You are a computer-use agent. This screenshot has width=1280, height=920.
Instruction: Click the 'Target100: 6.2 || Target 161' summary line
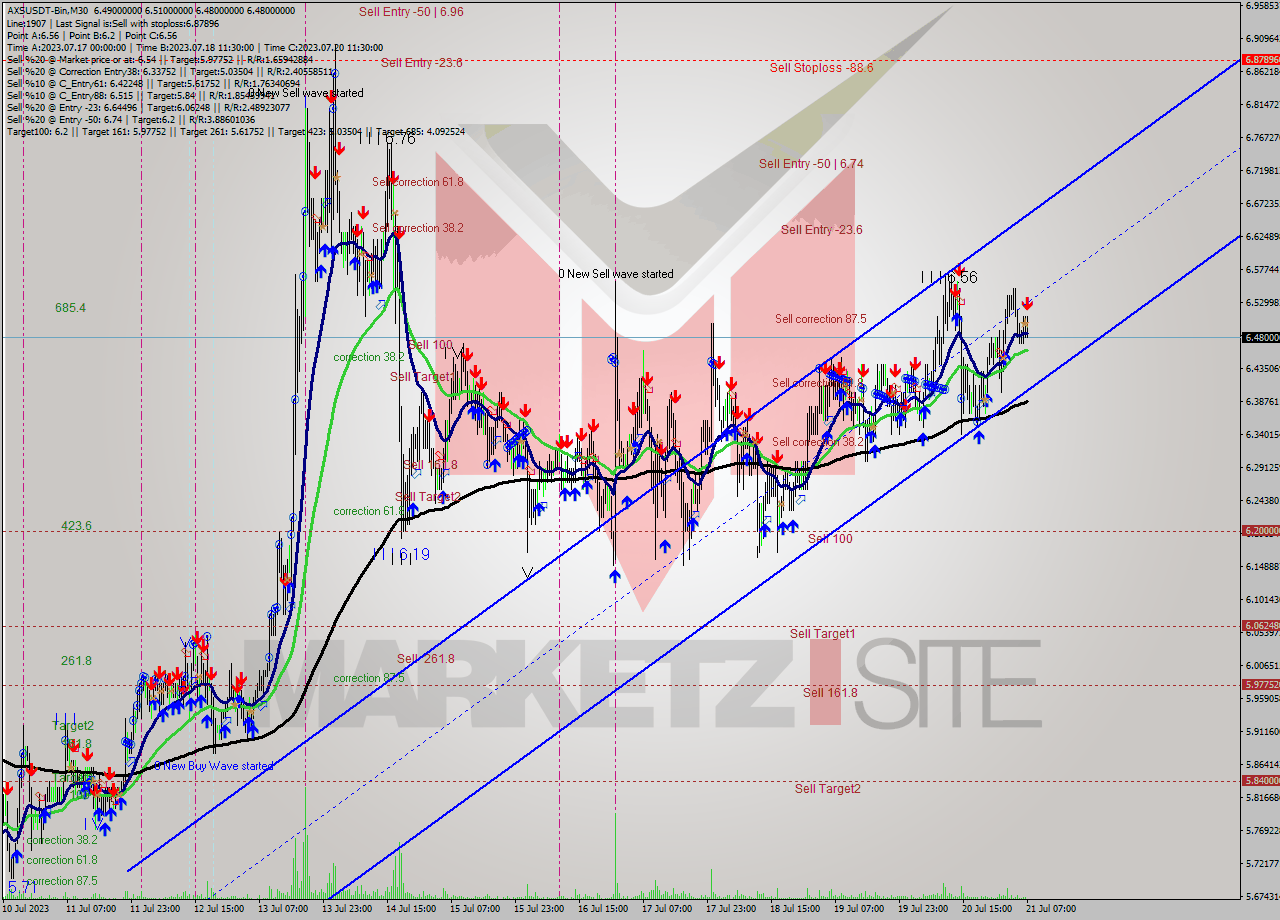click(236, 131)
